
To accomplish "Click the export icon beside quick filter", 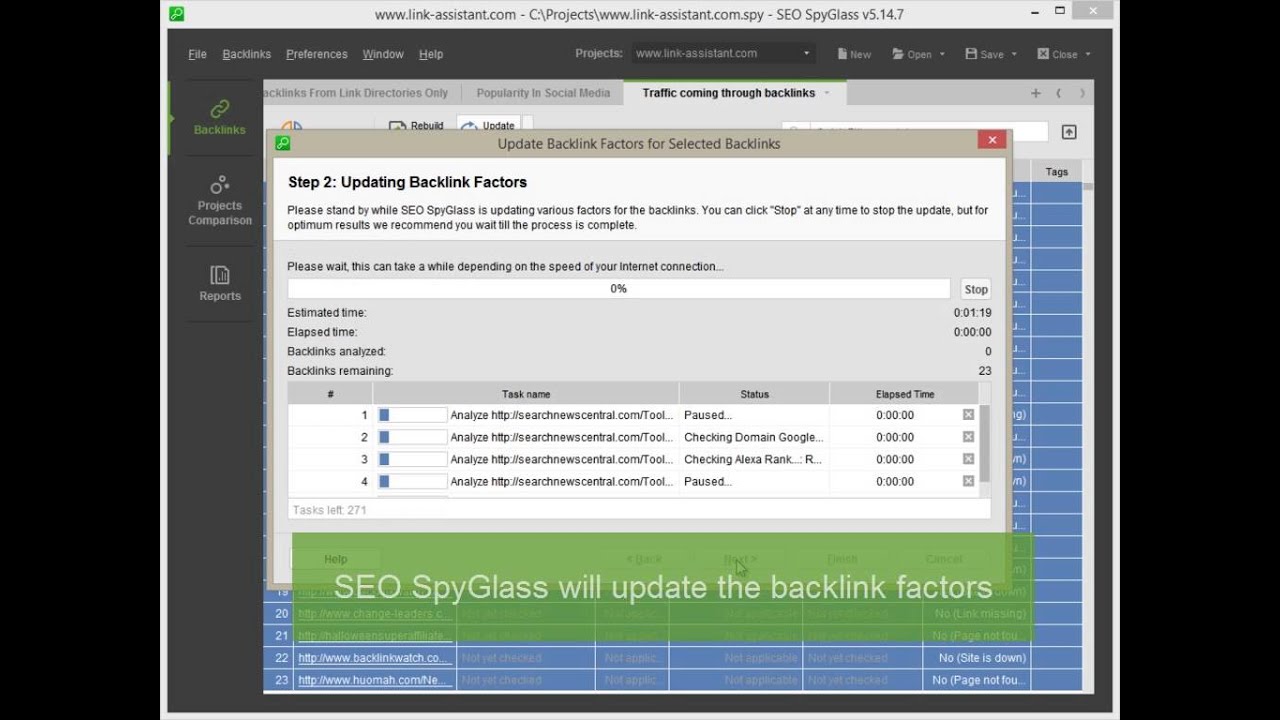I will click(x=1069, y=132).
